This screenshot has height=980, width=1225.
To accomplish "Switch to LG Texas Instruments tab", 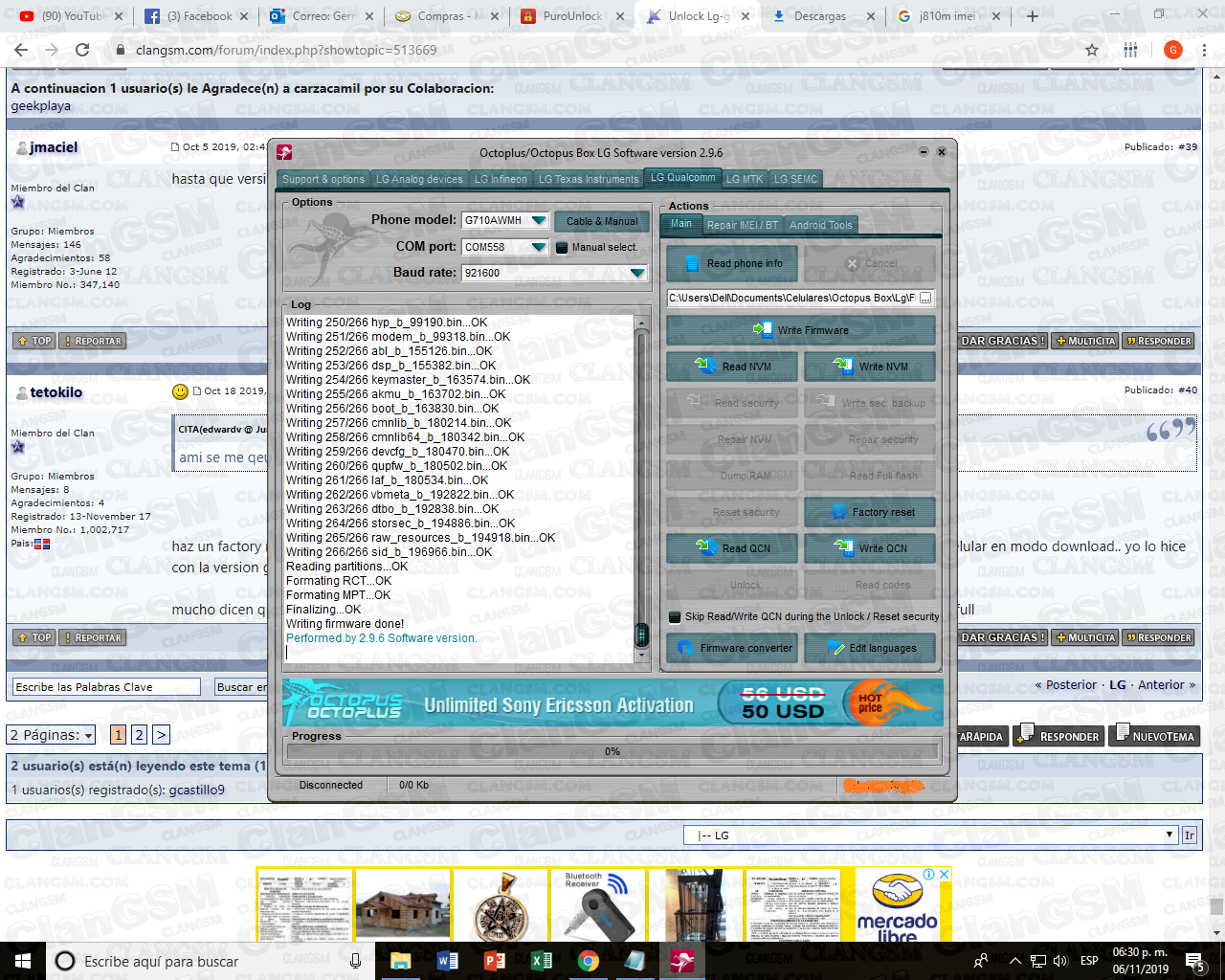I will [589, 179].
